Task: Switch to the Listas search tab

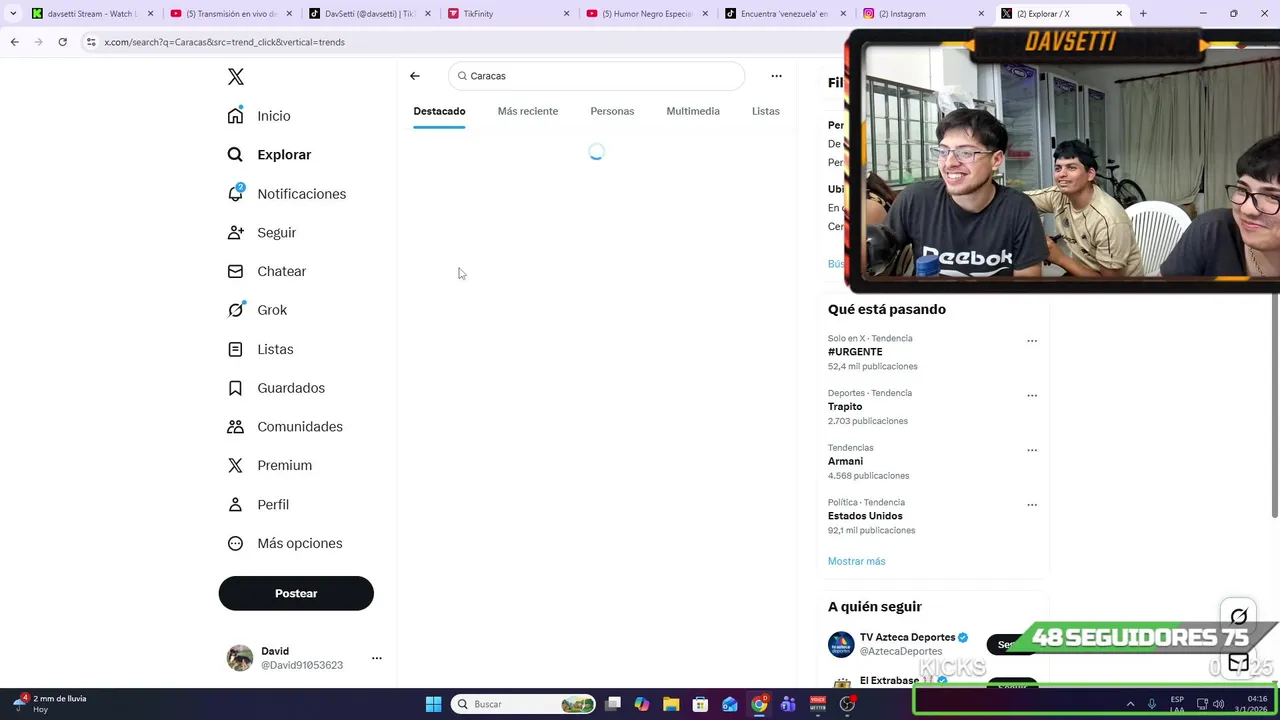Action: 766,111
